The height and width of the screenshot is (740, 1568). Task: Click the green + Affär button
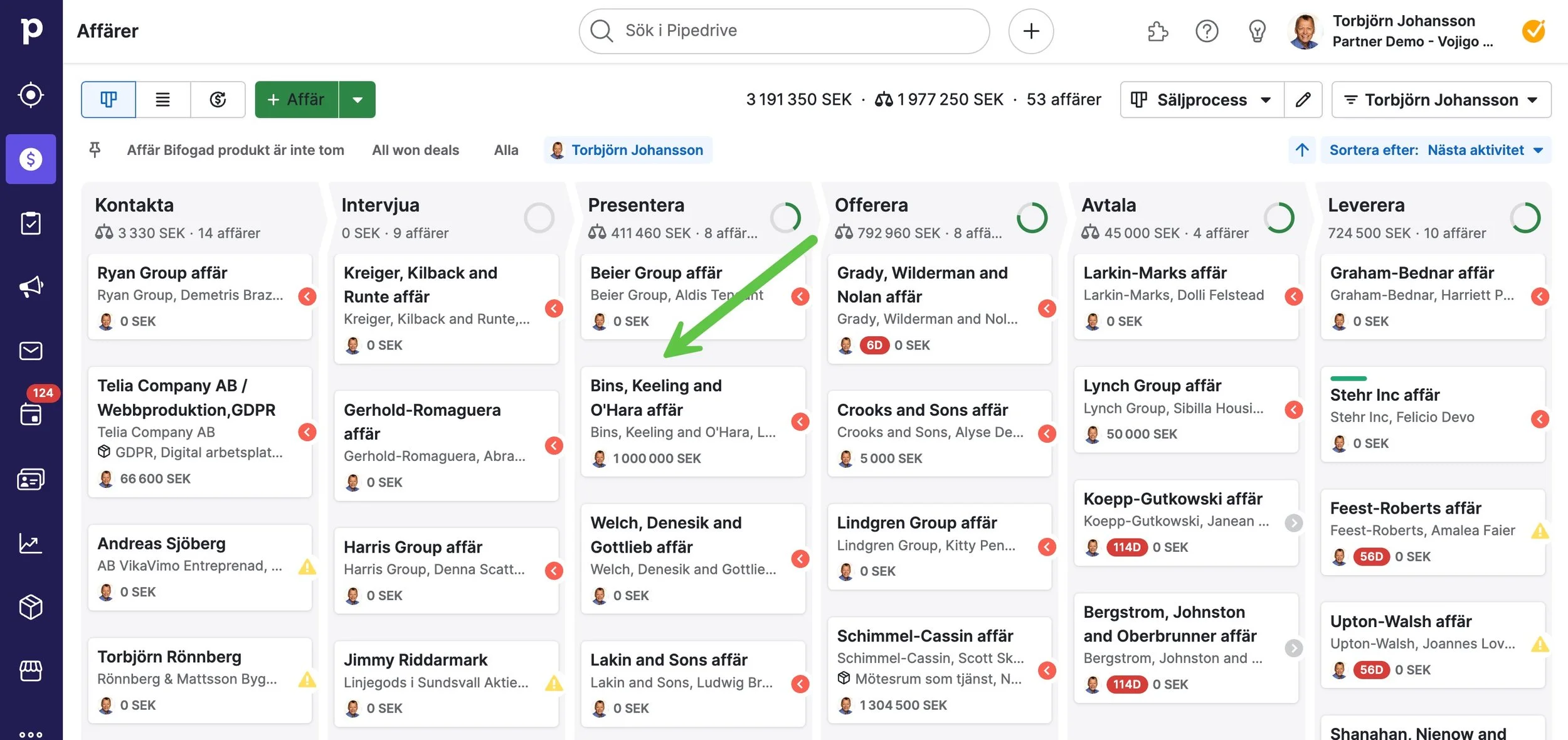[297, 100]
